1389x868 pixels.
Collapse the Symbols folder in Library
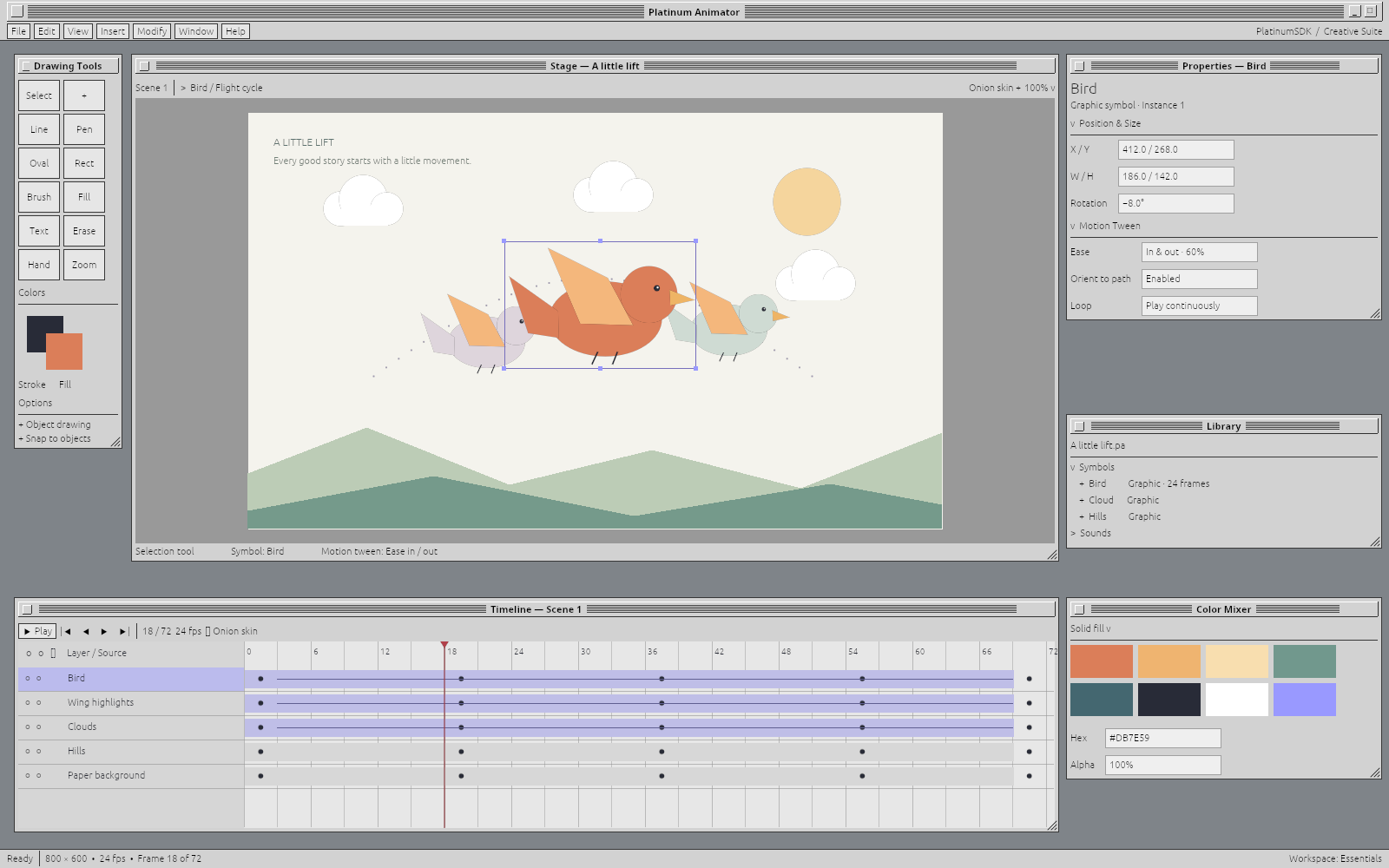[1093, 467]
